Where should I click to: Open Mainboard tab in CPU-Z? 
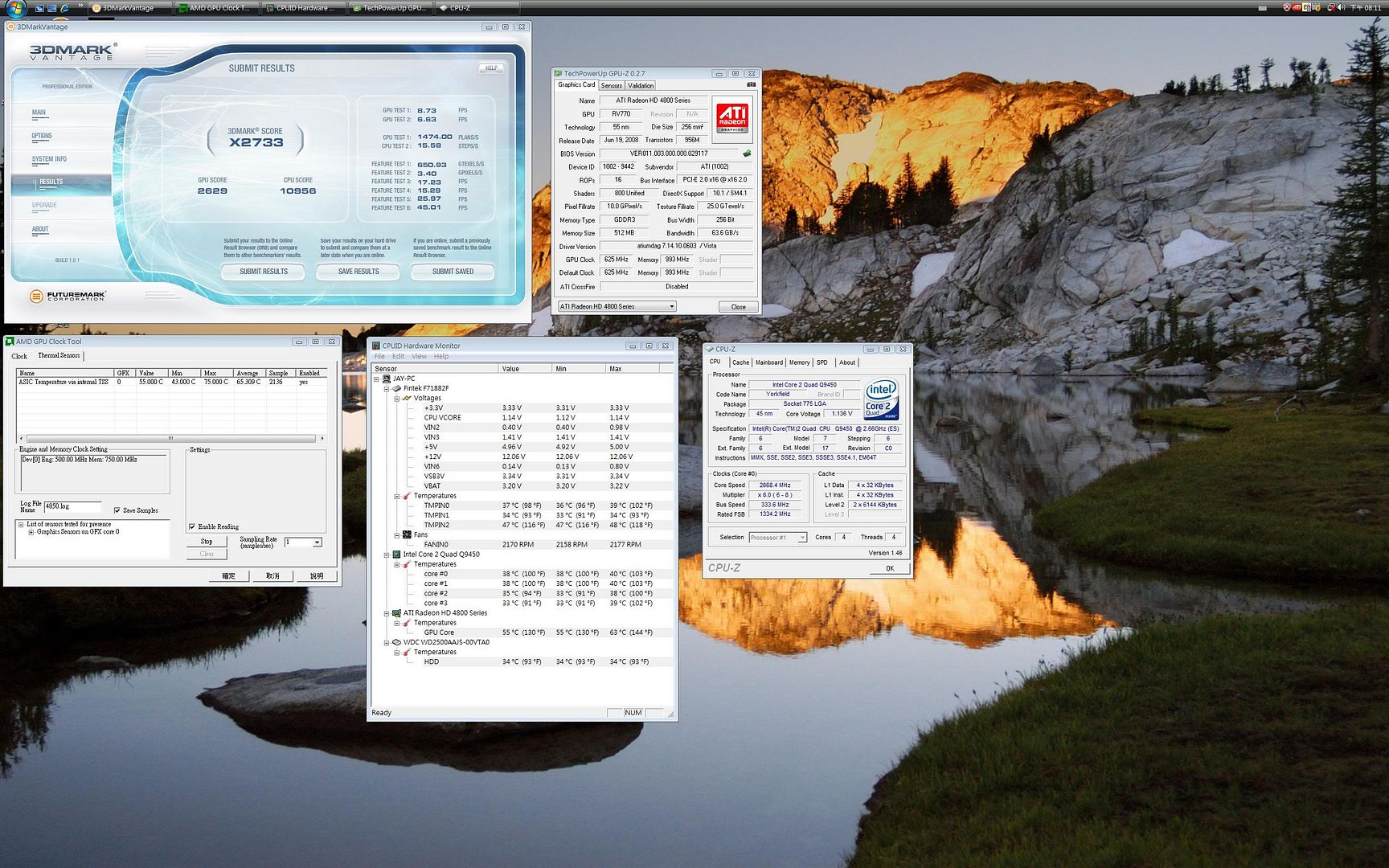[x=769, y=362]
